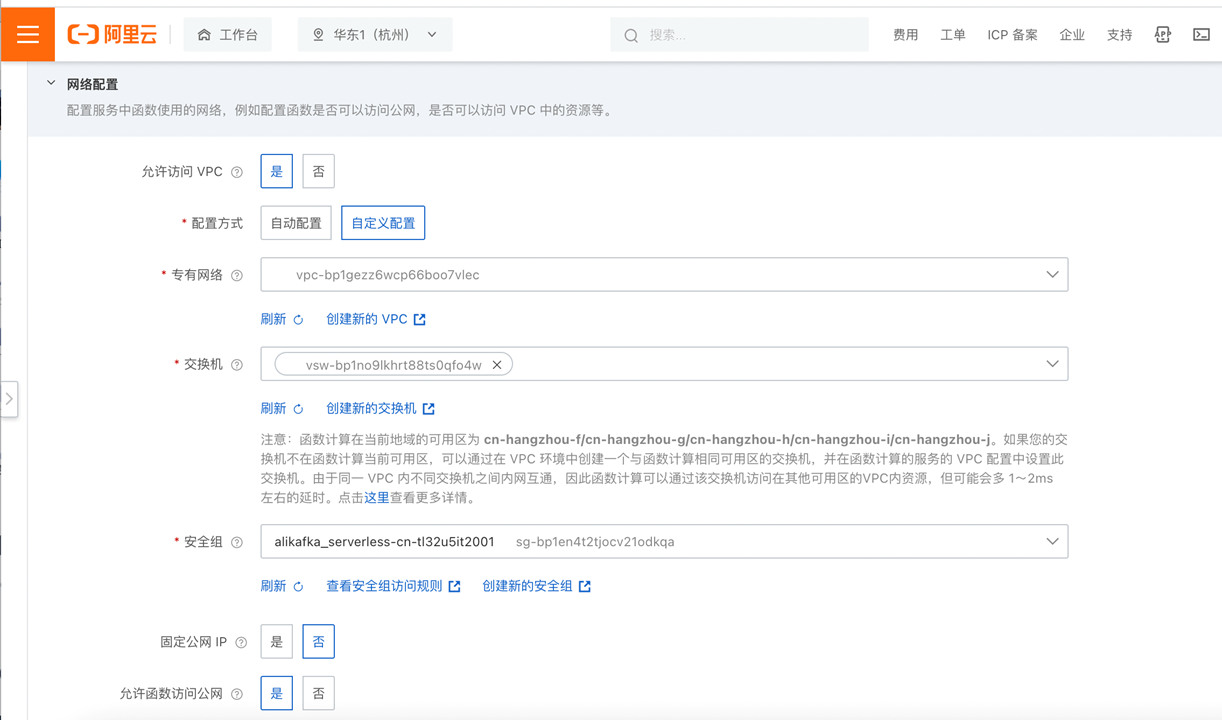Click the Alibaba Cloud logo
Viewport: 1222px width, 720px height.
click(111, 33)
